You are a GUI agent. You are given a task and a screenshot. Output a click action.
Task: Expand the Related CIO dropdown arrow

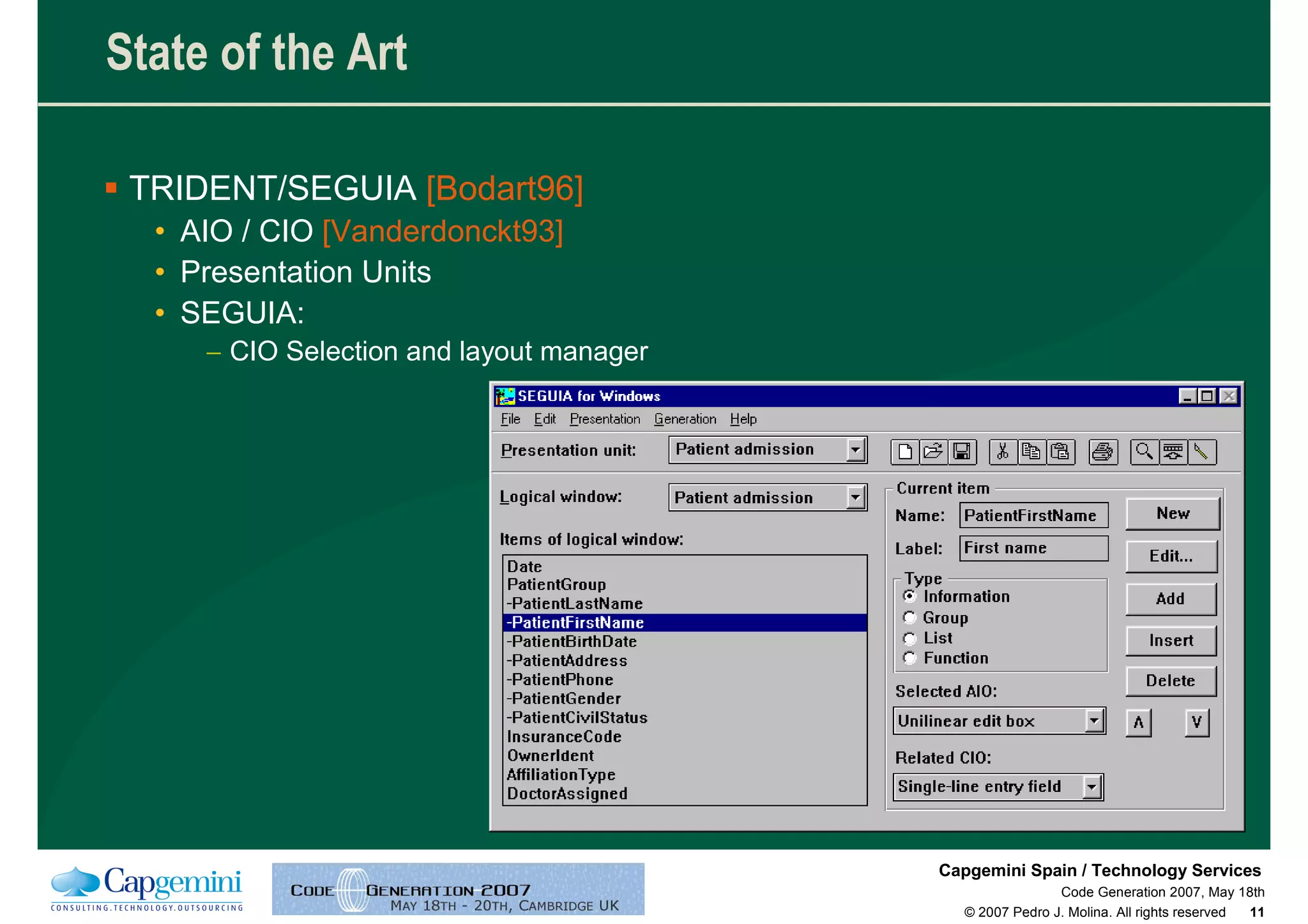(1092, 787)
